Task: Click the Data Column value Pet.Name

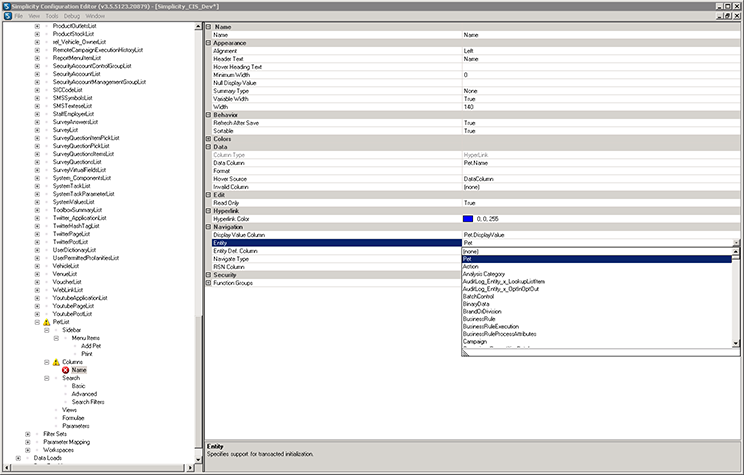Action: (x=601, y=163)
